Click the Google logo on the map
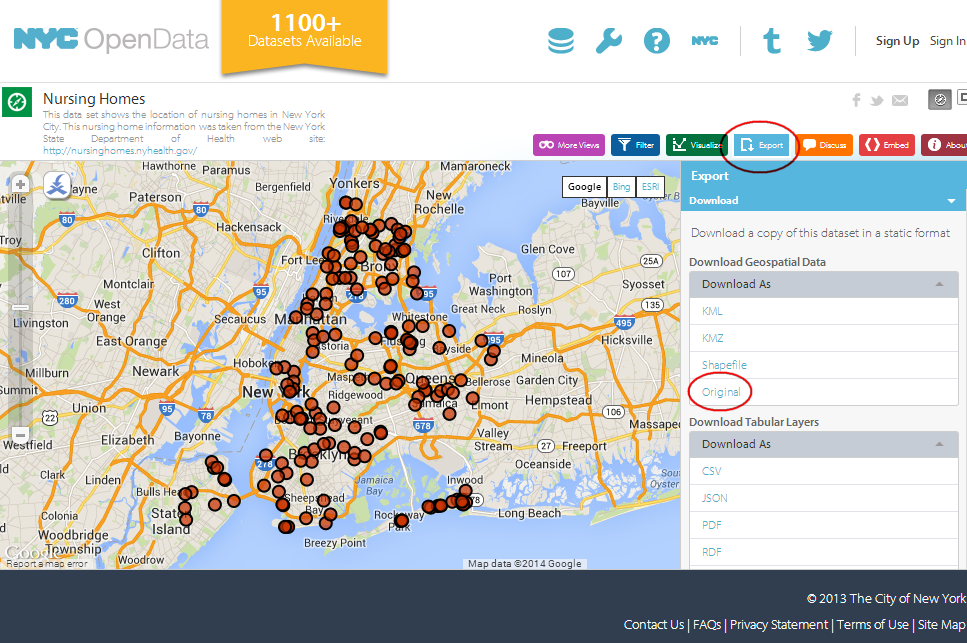 tap(33, 552)
